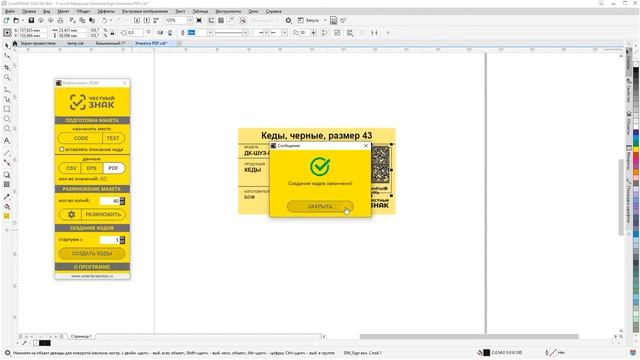The height and width of the screenshot is (360, 640).
Task: Select the Polygon tool in the toolbox
Action: pos(7,129)
